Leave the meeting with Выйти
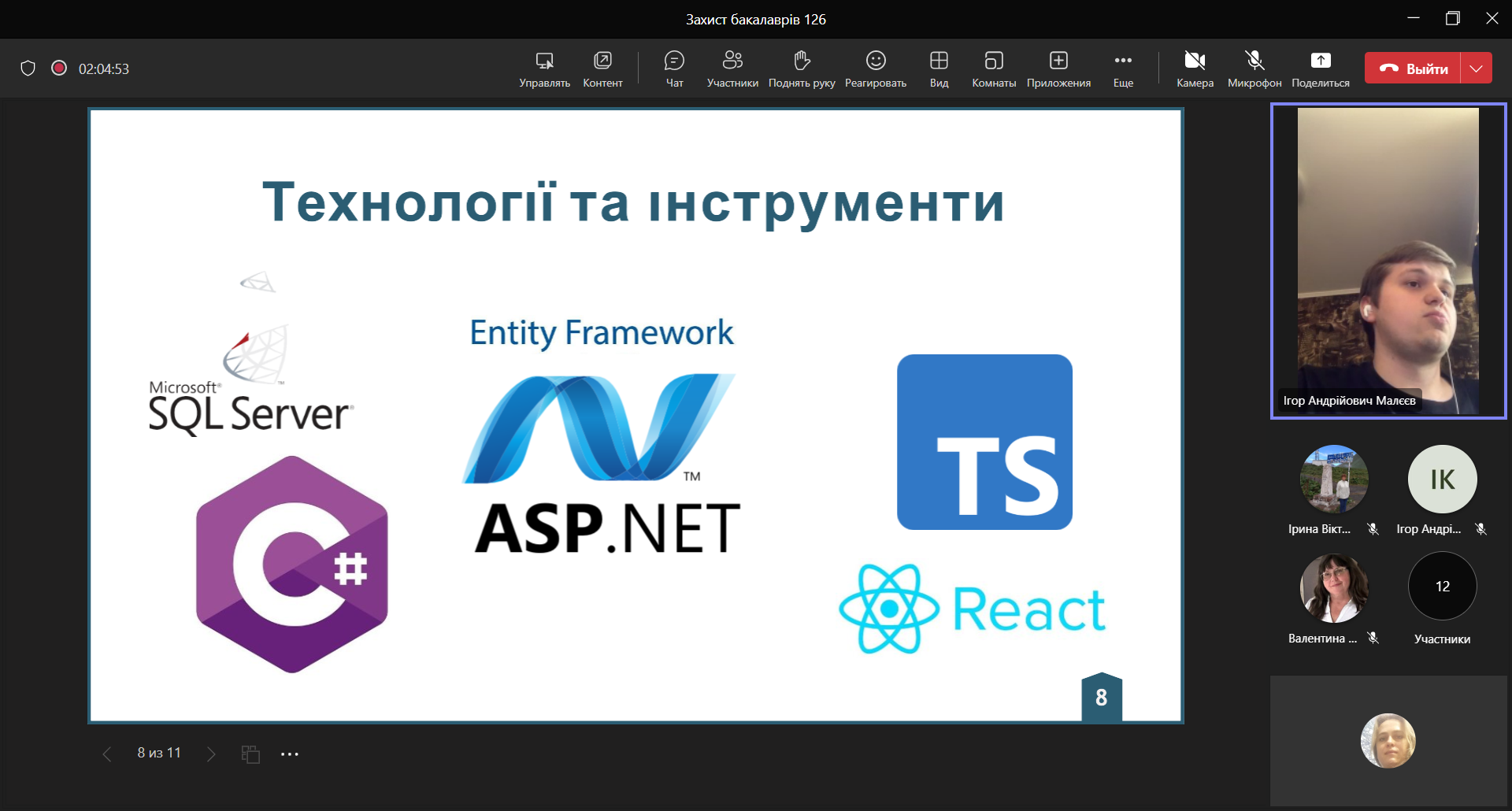The image size is (1512, 811). [1413, 69]
